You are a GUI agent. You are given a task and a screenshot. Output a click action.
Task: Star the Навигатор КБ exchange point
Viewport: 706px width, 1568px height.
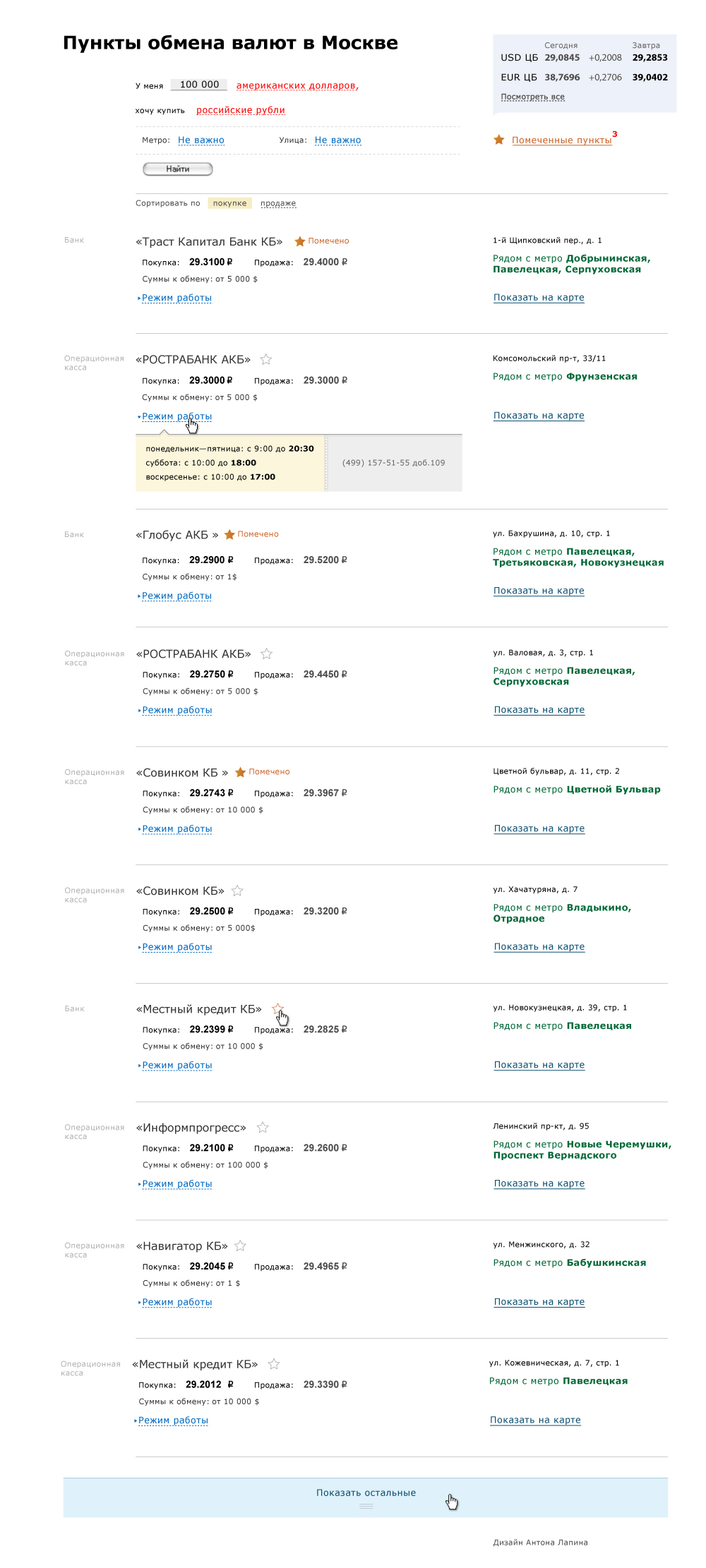pyautogui.click(x=240, y=1246)
